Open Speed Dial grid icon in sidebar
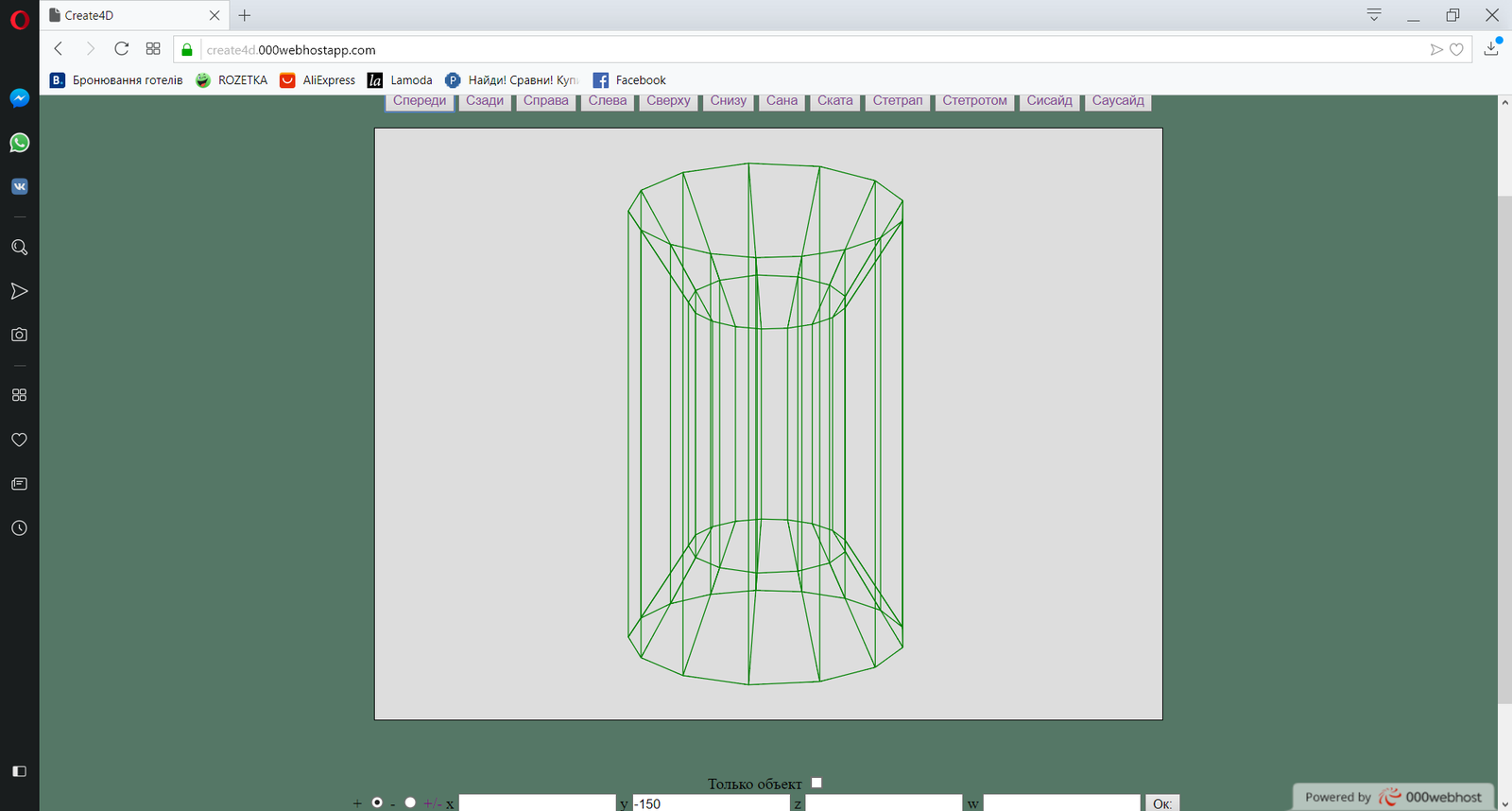This screenshot has height=811, width=1512. (19, 395)
